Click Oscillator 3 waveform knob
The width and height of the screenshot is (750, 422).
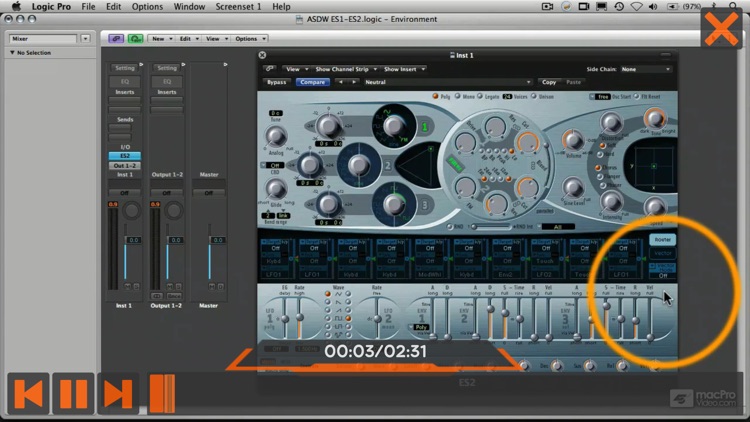pyautogui.click(x=394, y=205)
